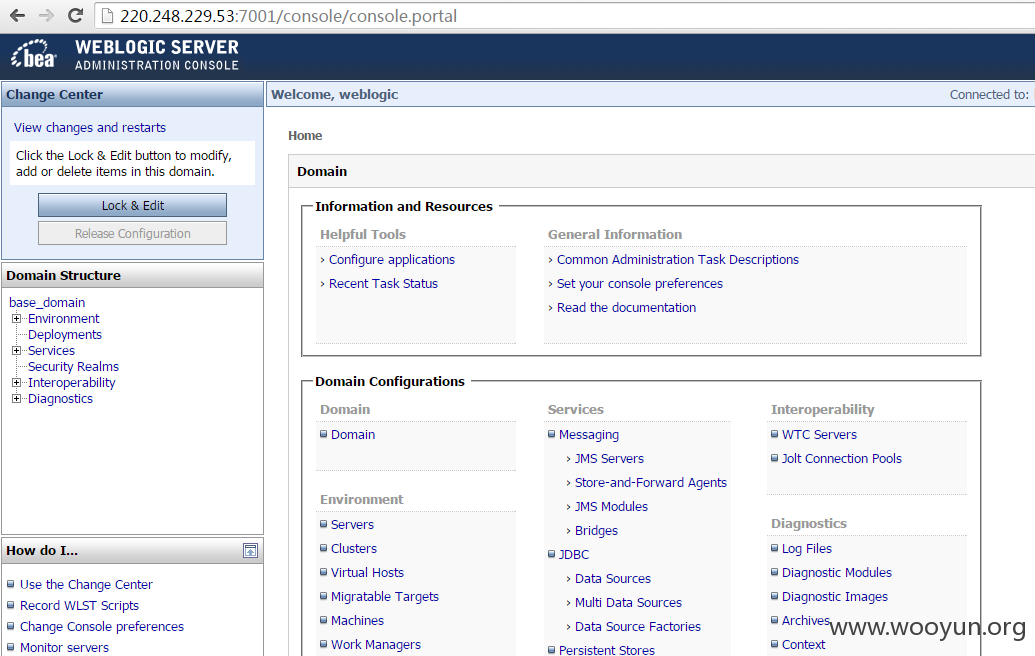
Task: Open the Diagnostic Images link
Action: pyautogui.click(x=834, y=597)
